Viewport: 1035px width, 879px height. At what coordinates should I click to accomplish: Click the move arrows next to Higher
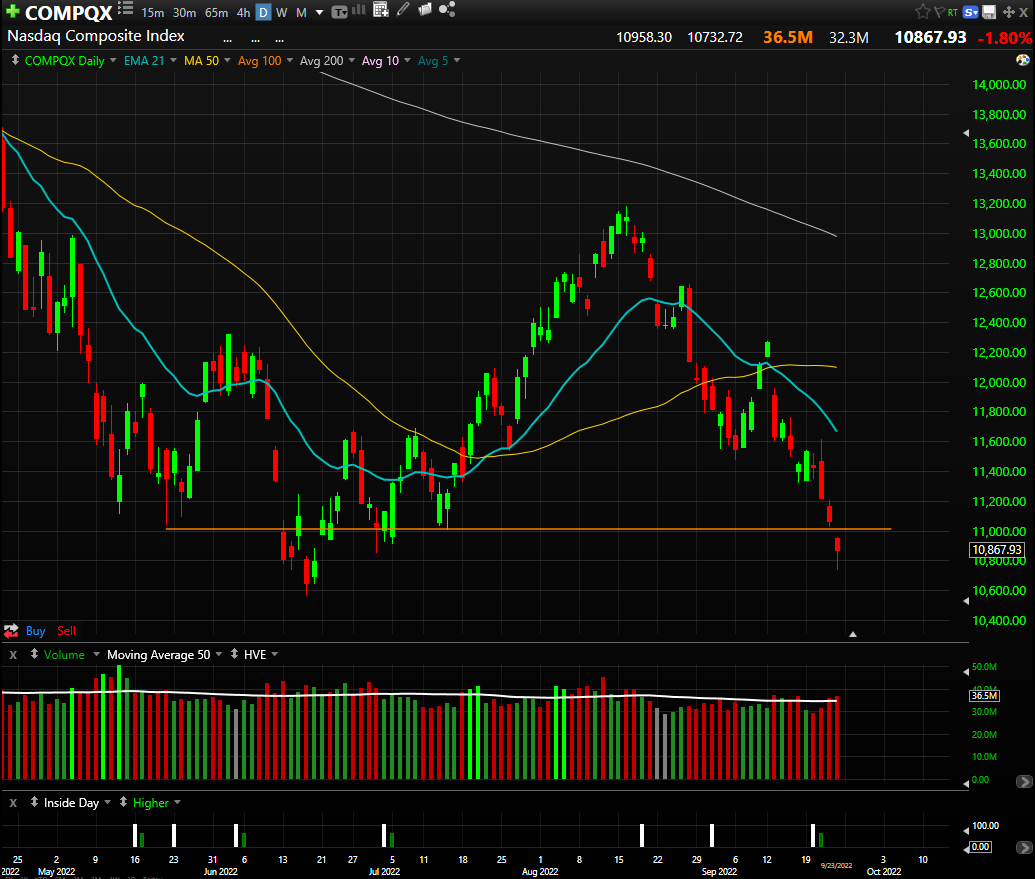point(123,802)
